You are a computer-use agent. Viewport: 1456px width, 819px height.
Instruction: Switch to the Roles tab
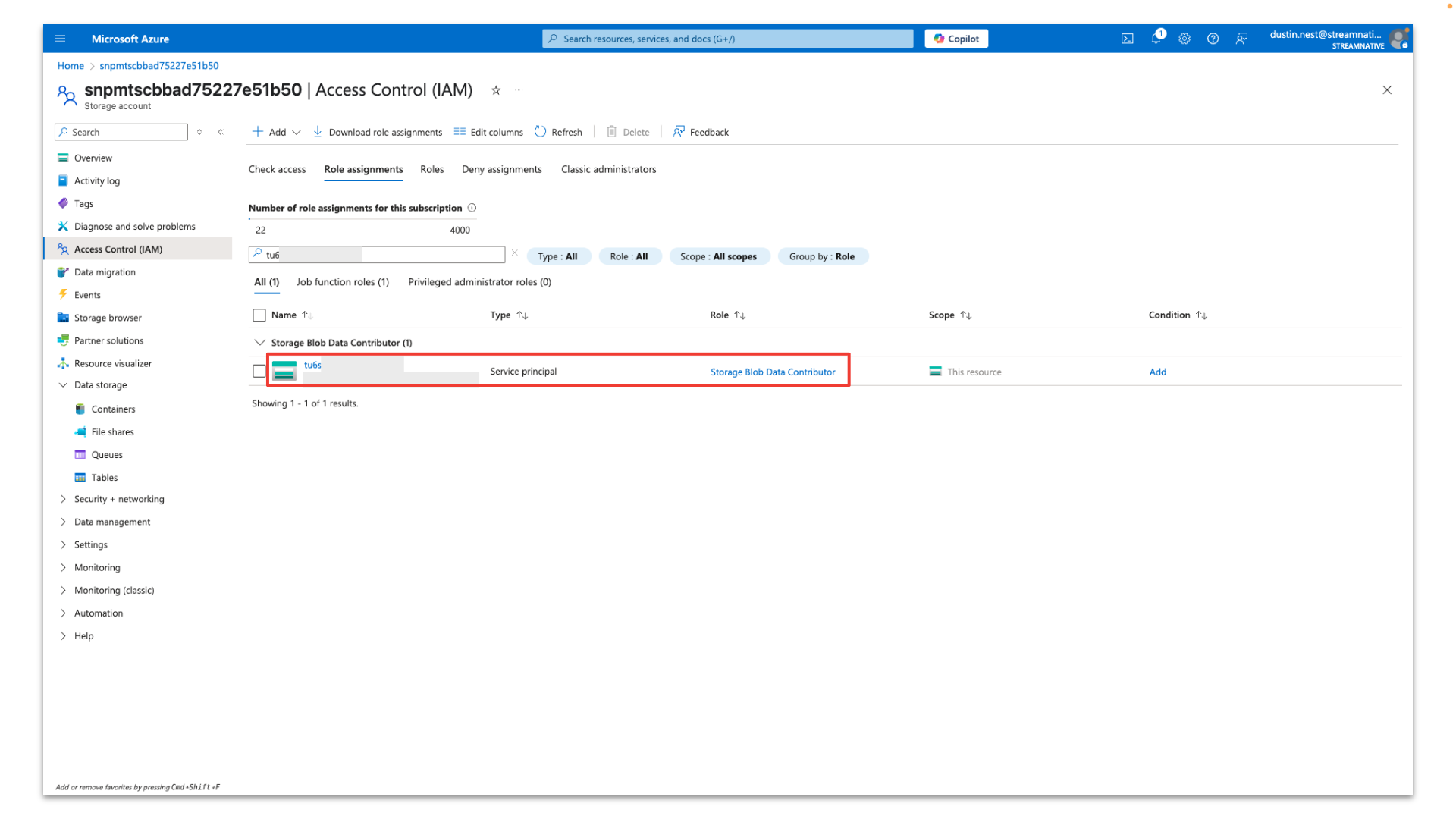(431, 169)
